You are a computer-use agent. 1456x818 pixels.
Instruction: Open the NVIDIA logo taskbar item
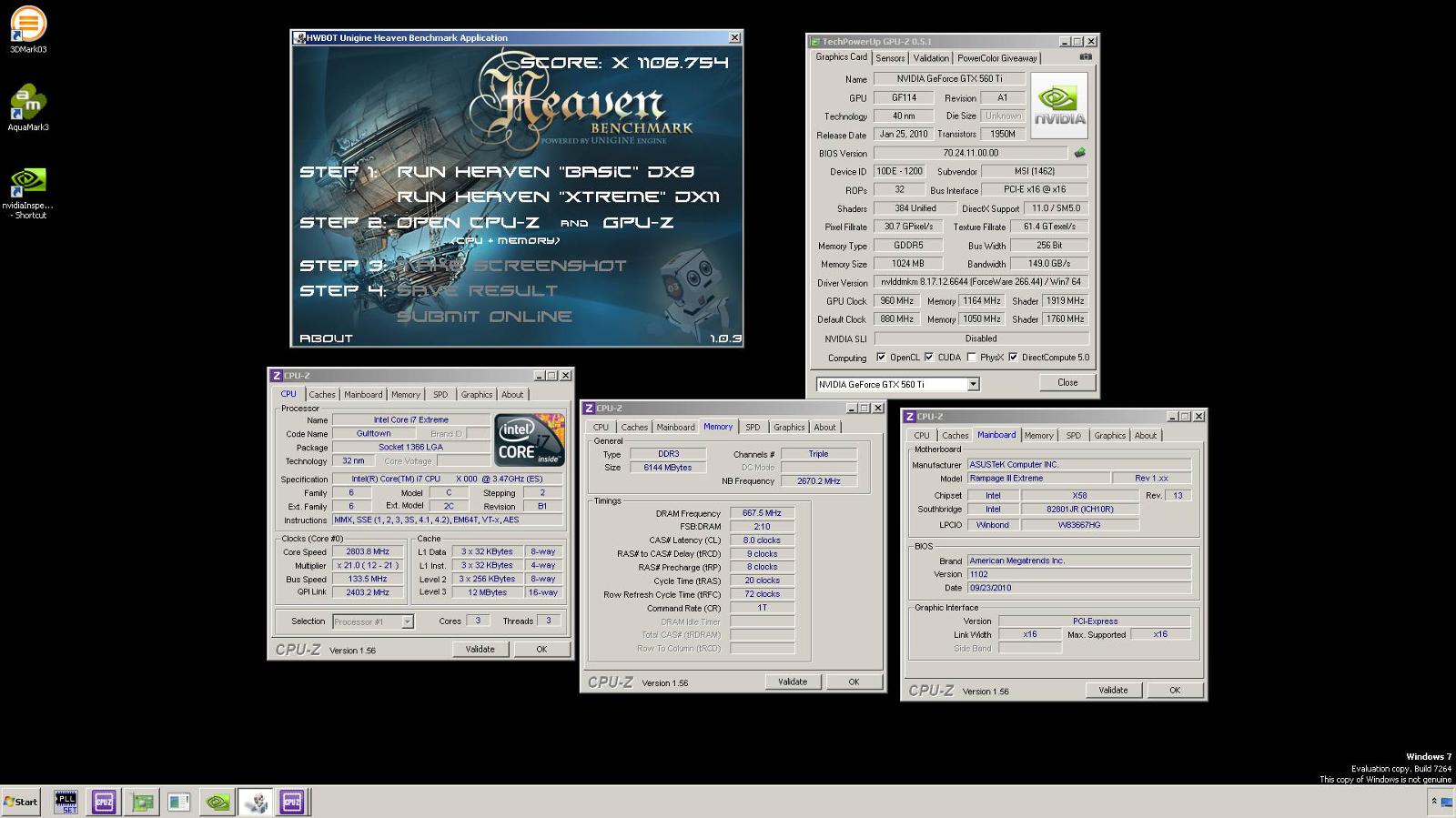pyautogui.click(x=217, y=802)
